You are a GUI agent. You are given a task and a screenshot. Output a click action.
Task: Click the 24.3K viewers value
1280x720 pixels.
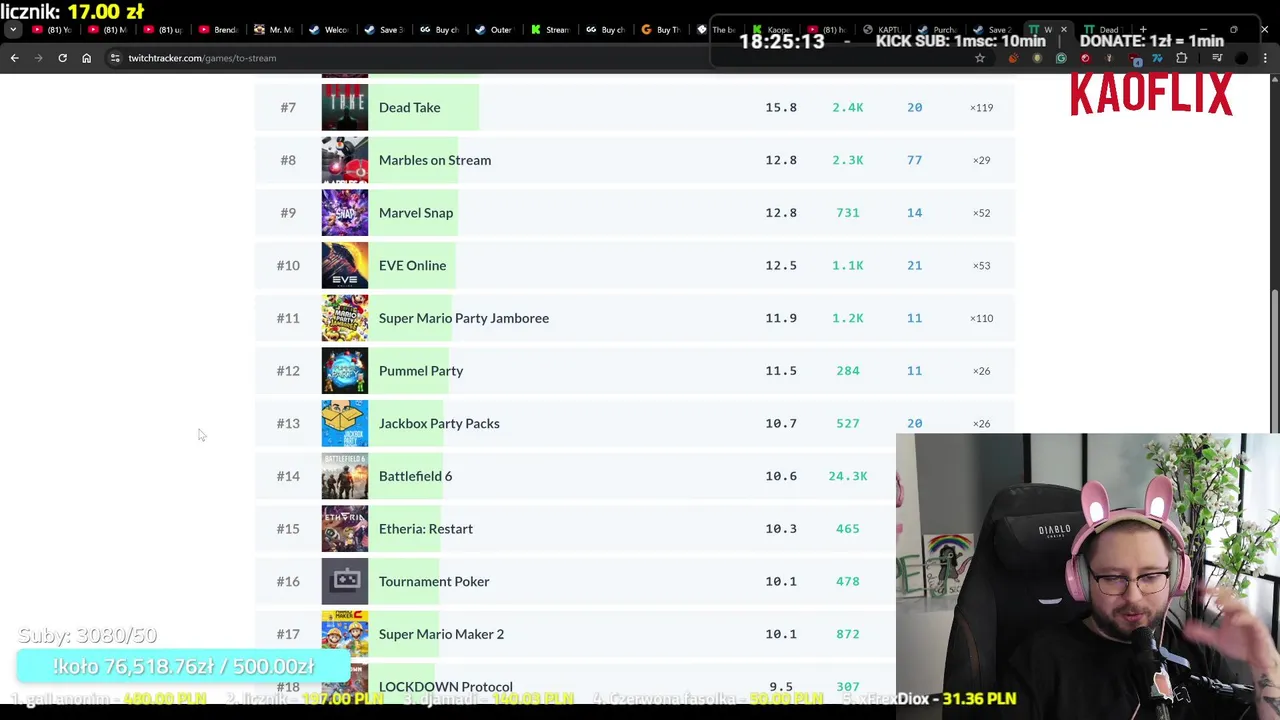pos(848,476)
